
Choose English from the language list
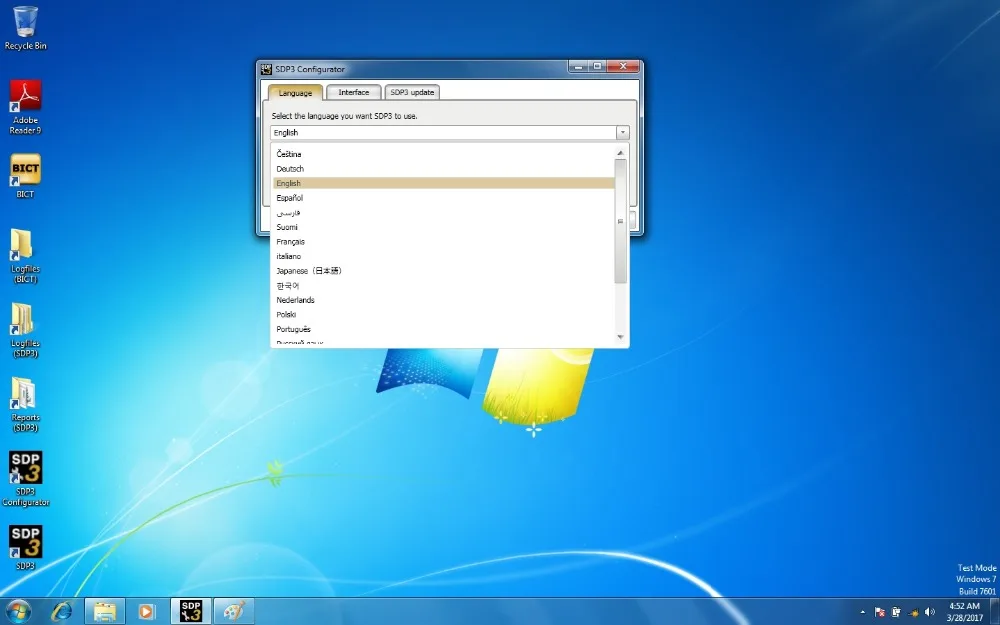[443, 183]
